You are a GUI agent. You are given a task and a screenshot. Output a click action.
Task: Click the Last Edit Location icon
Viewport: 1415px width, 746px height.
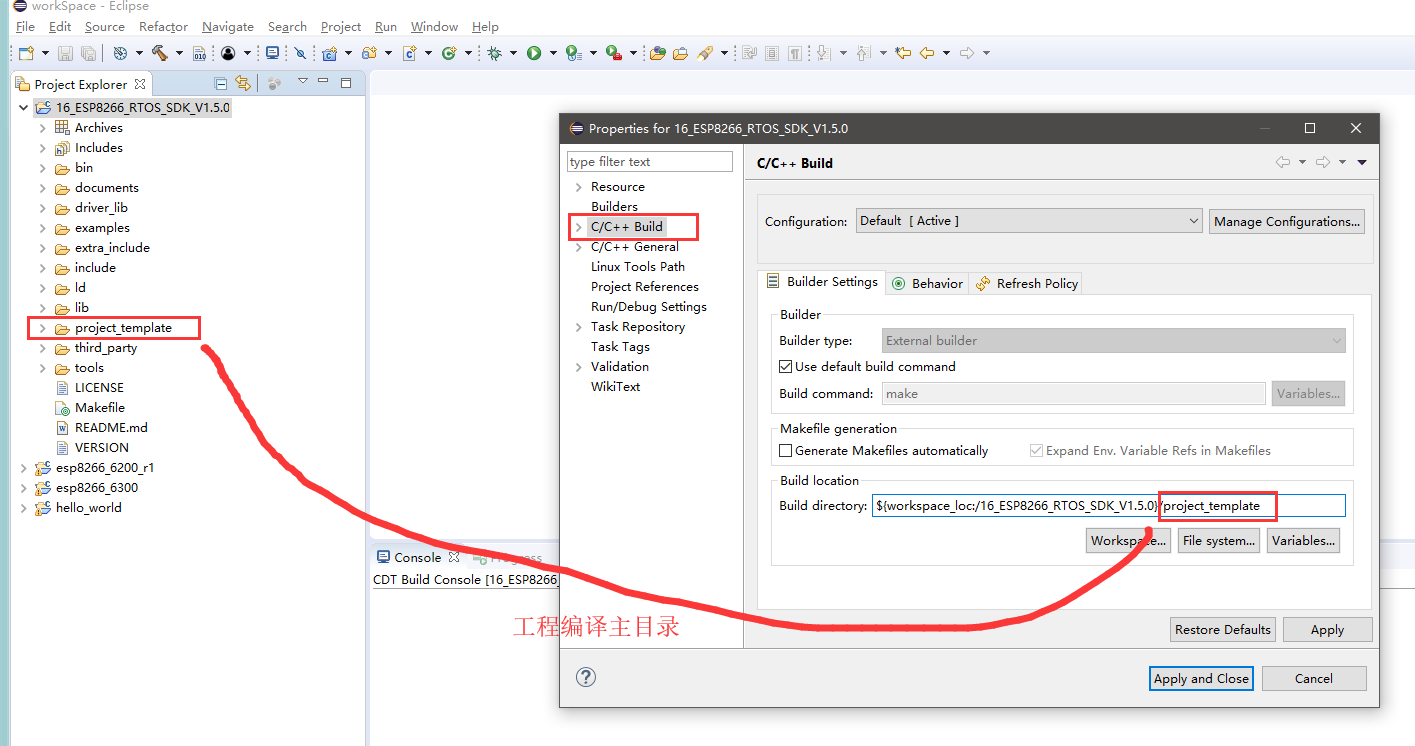[903, 53]
